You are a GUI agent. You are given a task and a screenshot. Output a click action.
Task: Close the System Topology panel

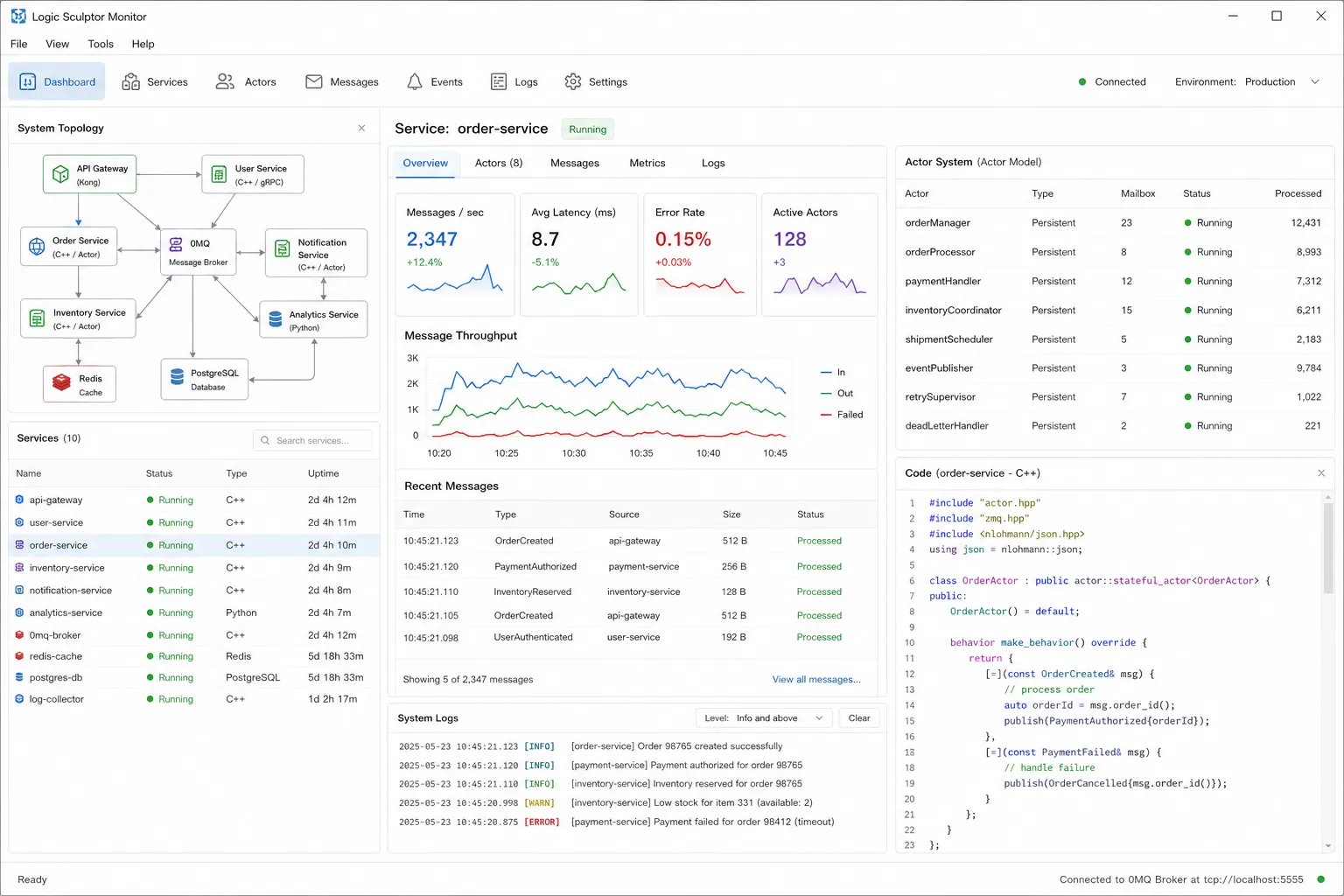point(361,128)
